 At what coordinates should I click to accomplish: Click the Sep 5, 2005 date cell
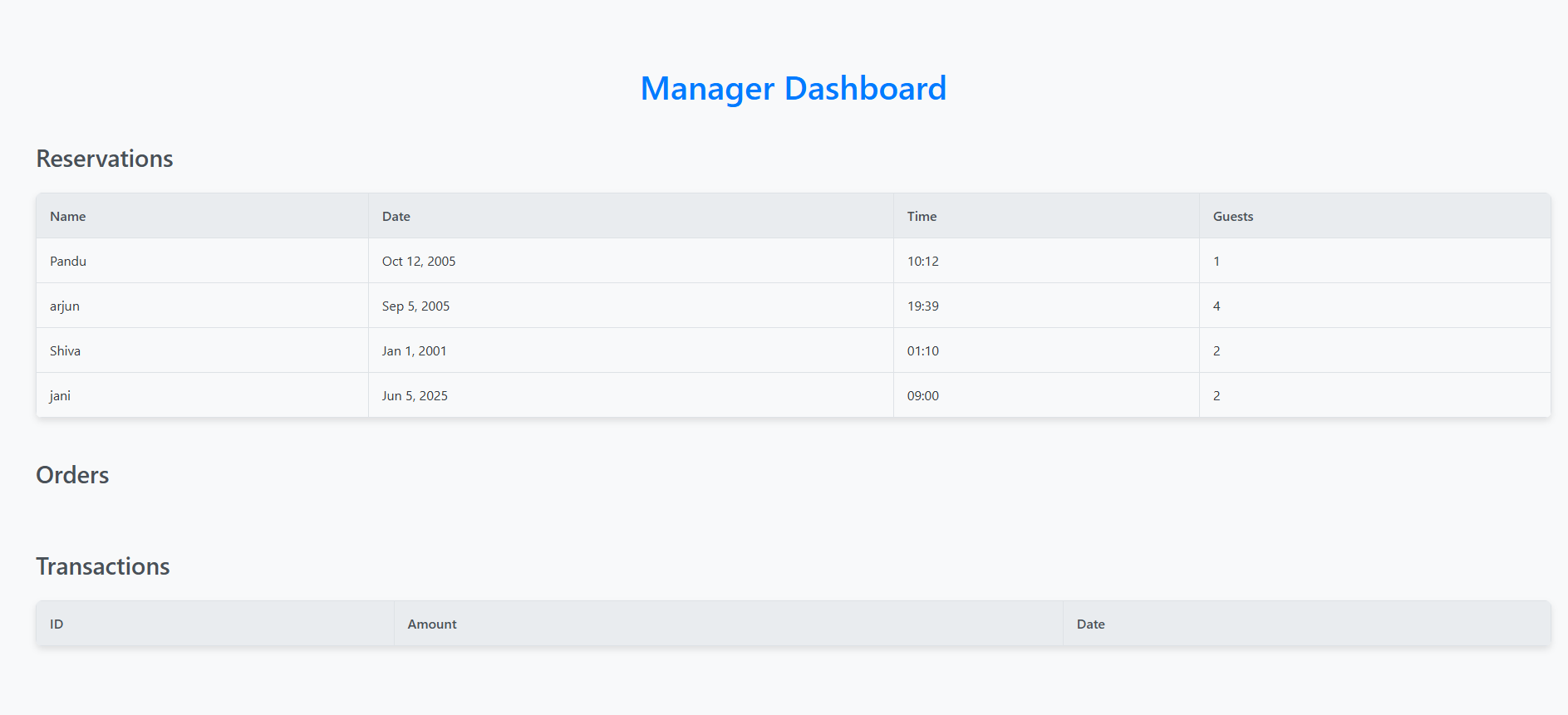coord(415,306)
